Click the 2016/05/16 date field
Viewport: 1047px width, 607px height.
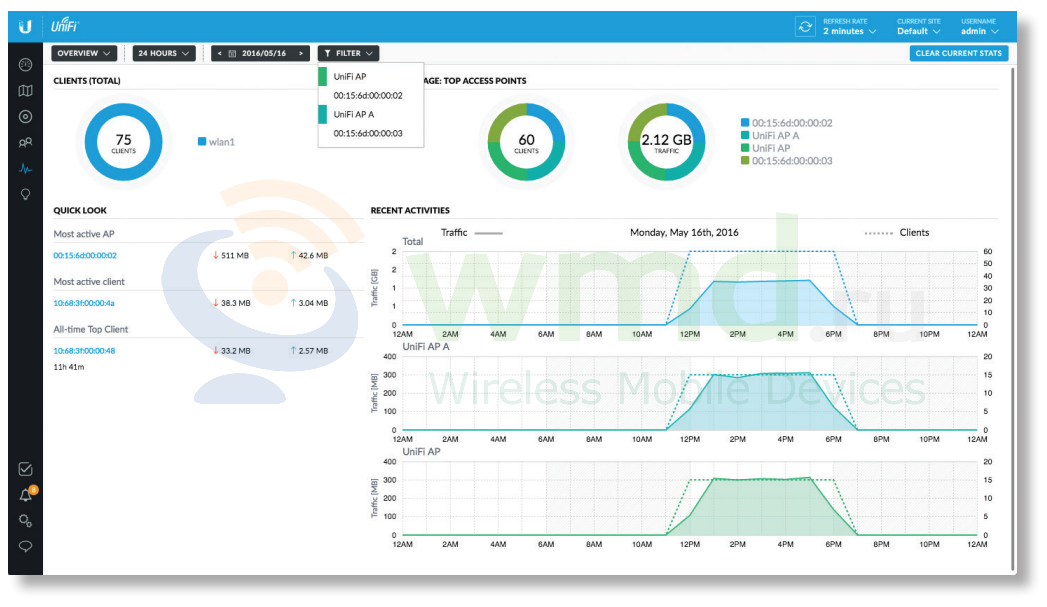click(x=264, y=53)
